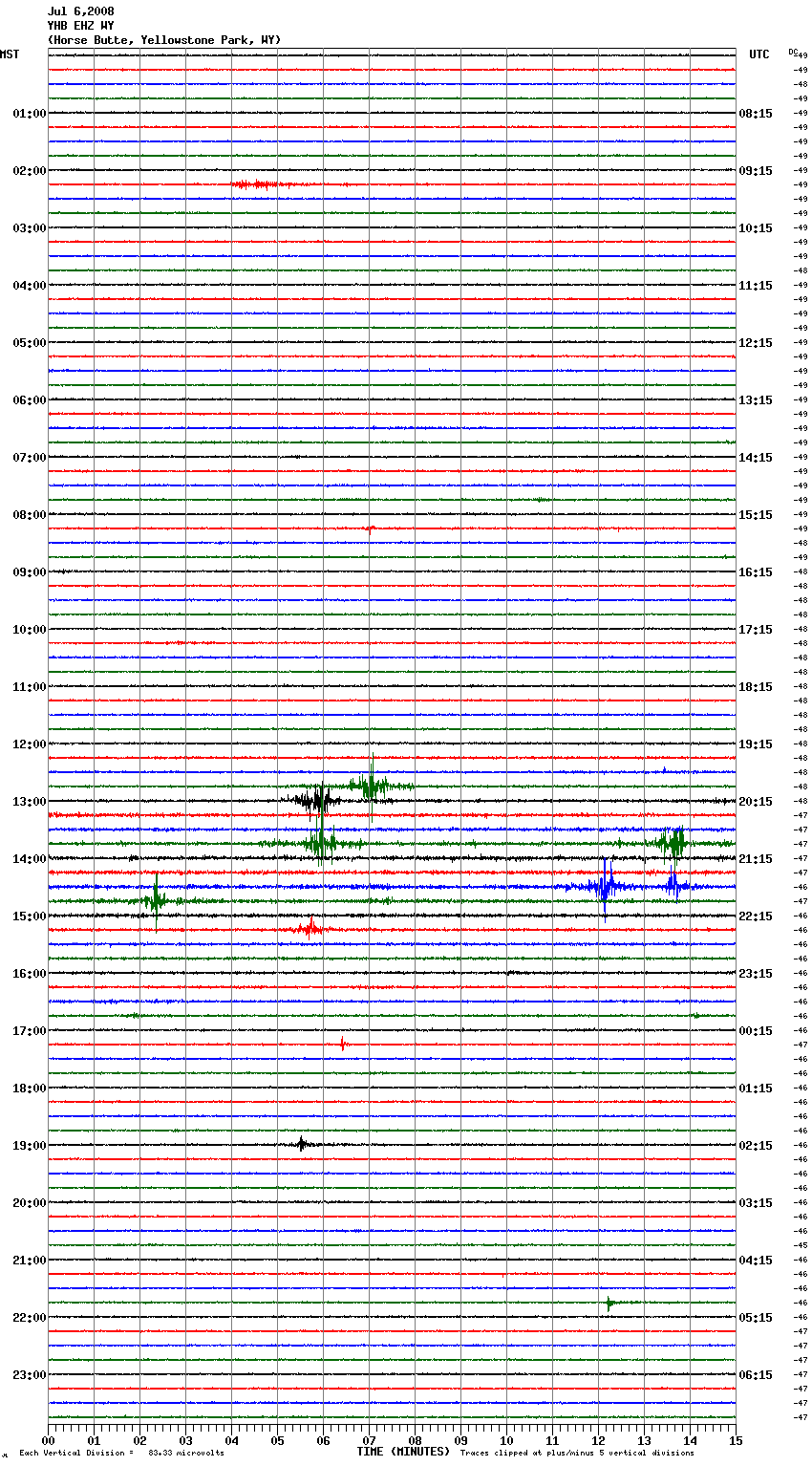The image size is (812, 1466).
Task: Select the station code "YHB EHZ WY"
Action: tap(81, 26)
